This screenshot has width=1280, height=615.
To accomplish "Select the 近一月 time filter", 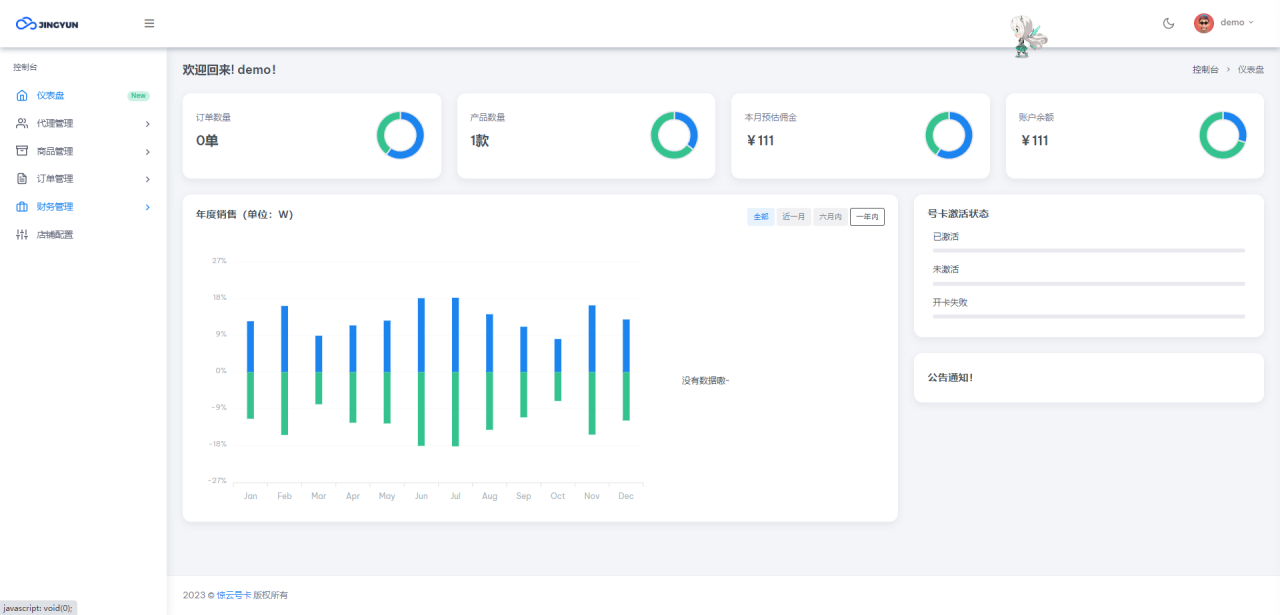I will (x=794, y=217).
